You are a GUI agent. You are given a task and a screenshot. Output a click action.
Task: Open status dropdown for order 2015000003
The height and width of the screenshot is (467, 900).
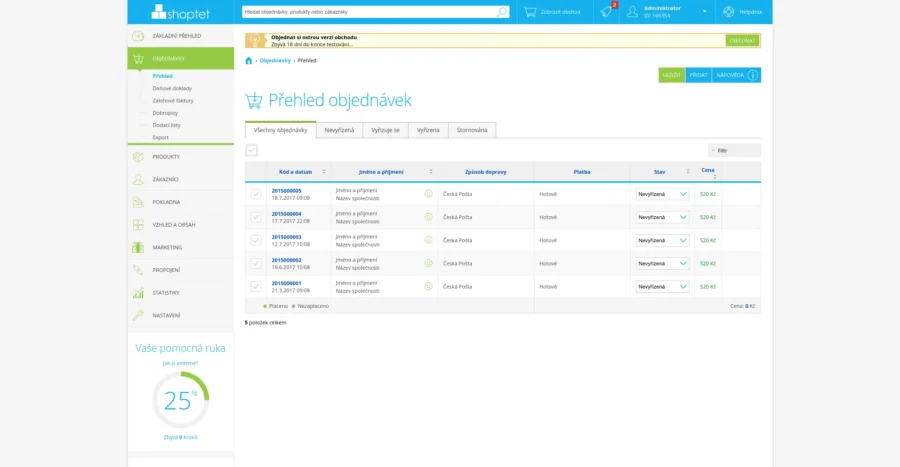(662, 240)
